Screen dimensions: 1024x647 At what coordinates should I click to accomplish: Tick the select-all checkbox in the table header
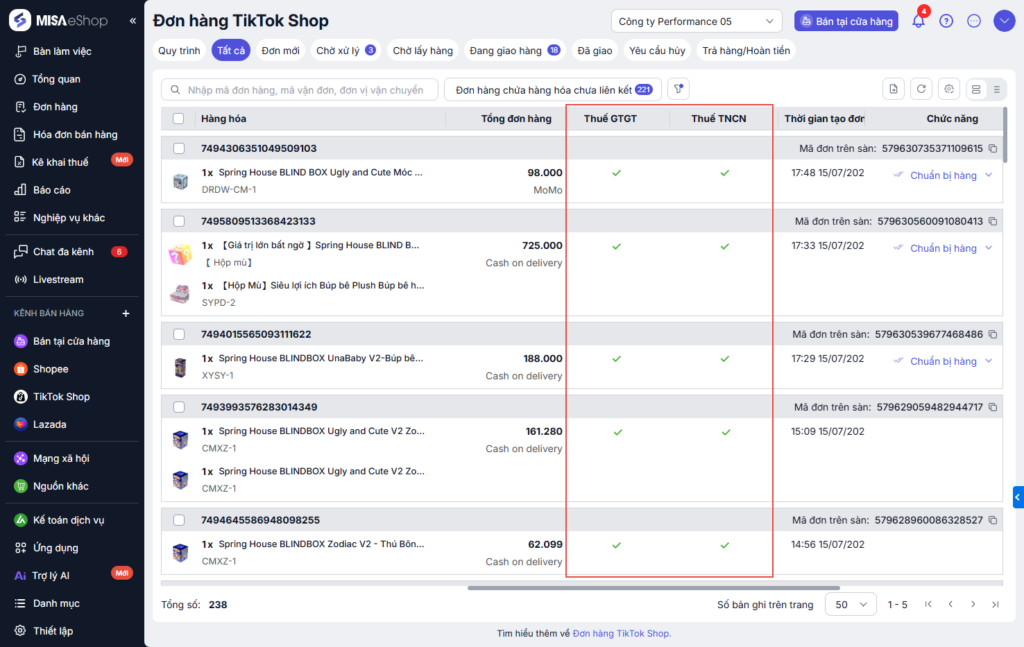(178, 119)
